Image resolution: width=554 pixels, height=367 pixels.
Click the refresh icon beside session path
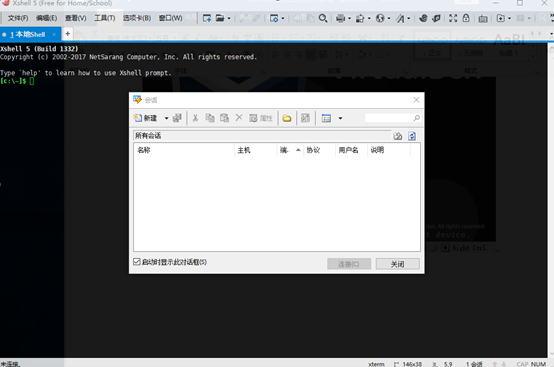pos(412,136)
